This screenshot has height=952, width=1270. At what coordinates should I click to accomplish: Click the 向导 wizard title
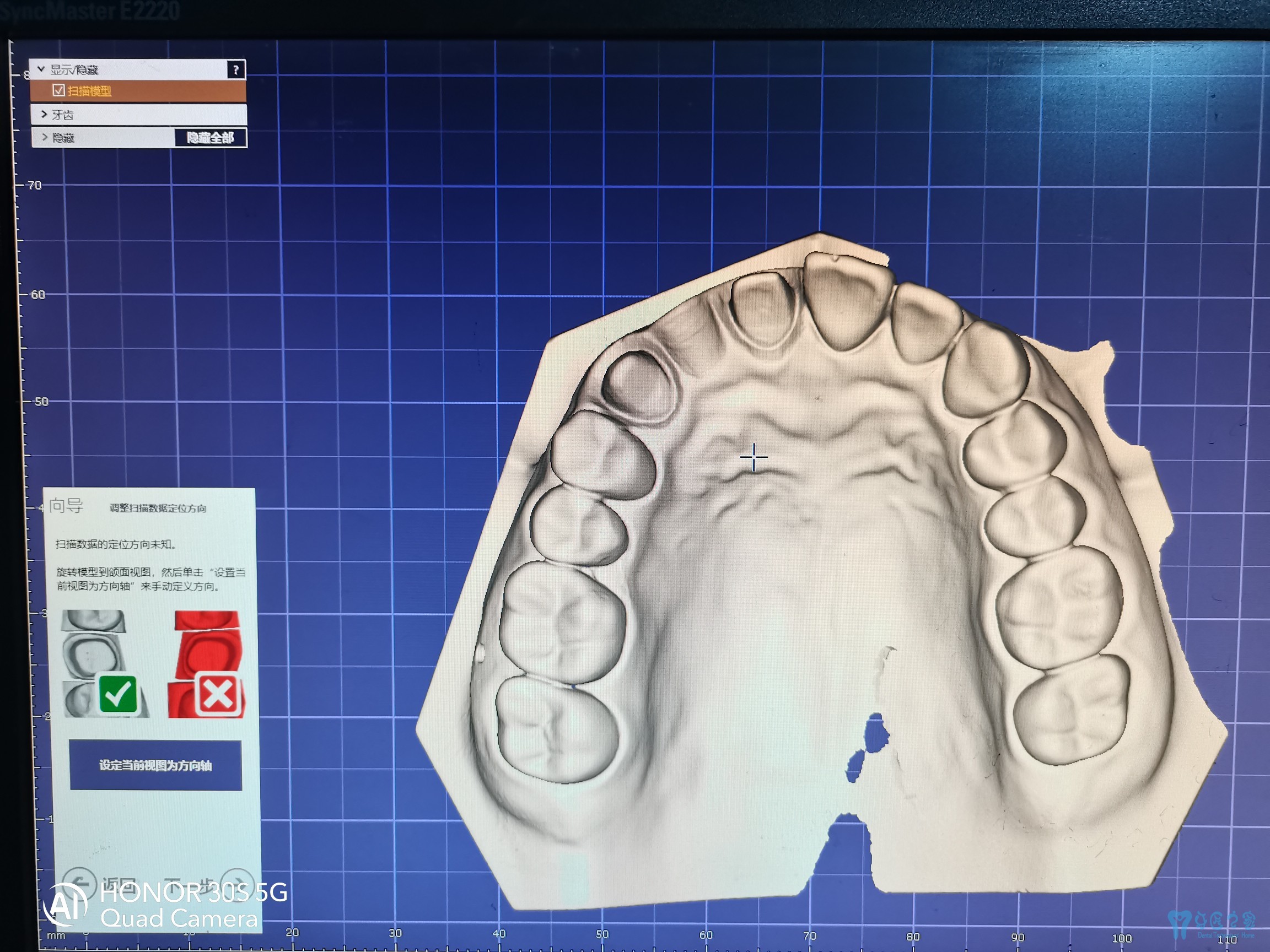(66, 506)
